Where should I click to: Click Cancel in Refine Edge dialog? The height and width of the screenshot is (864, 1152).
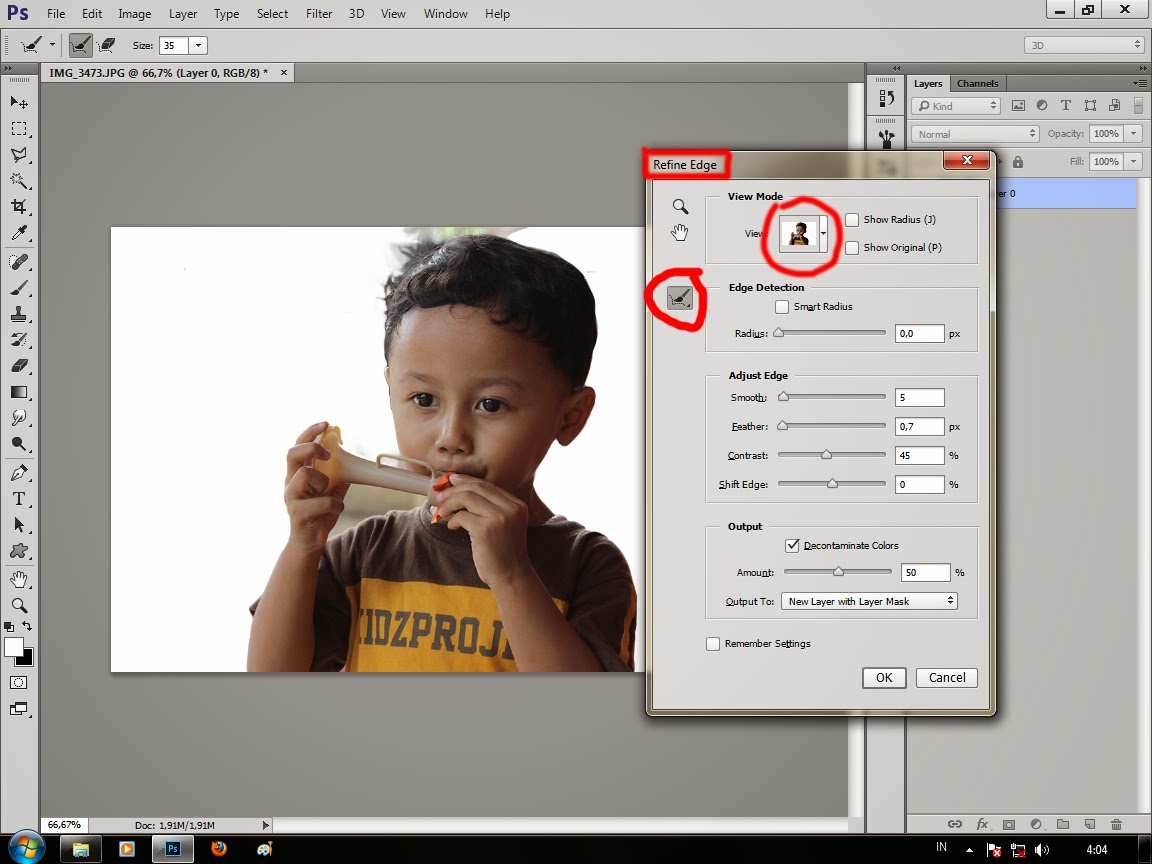(x=947, y=677)
